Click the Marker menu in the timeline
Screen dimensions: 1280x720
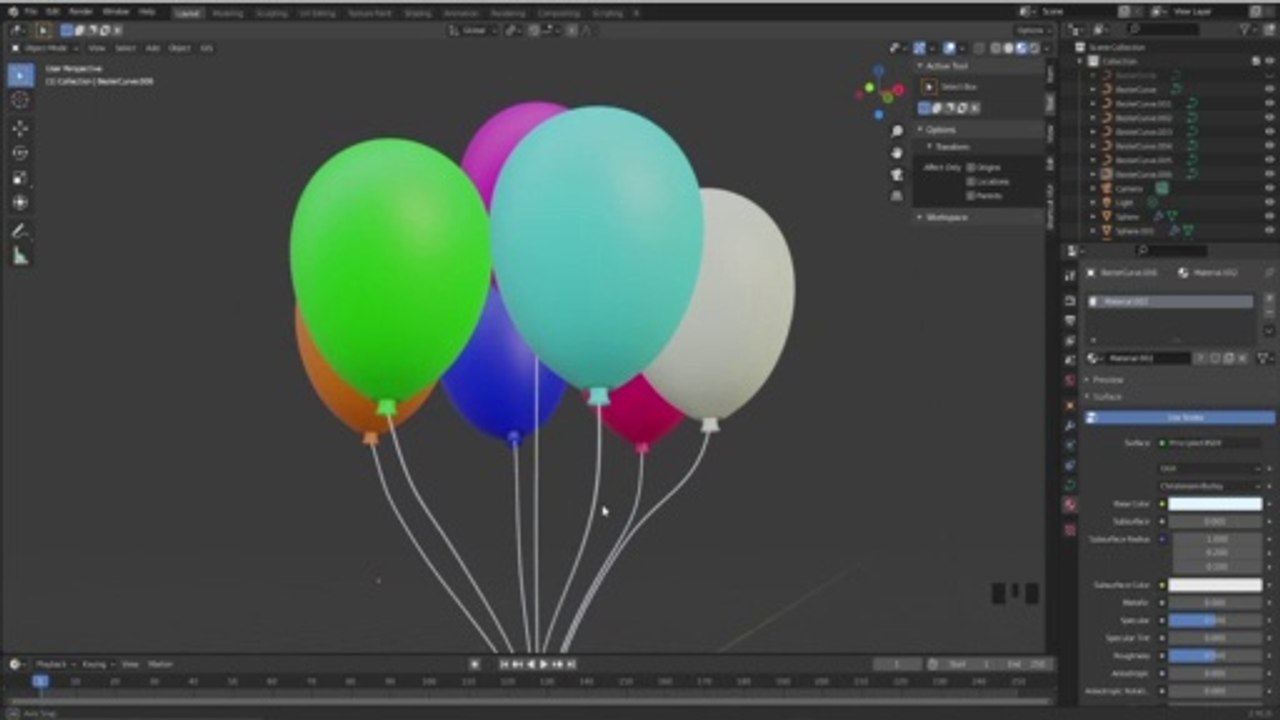click(161, 664)
